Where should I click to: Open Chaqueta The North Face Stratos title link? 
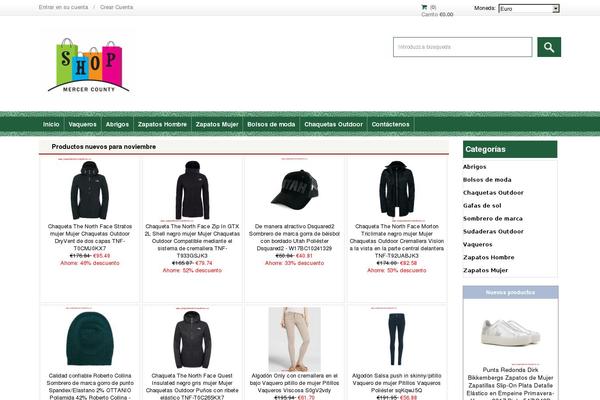(90, 237)
